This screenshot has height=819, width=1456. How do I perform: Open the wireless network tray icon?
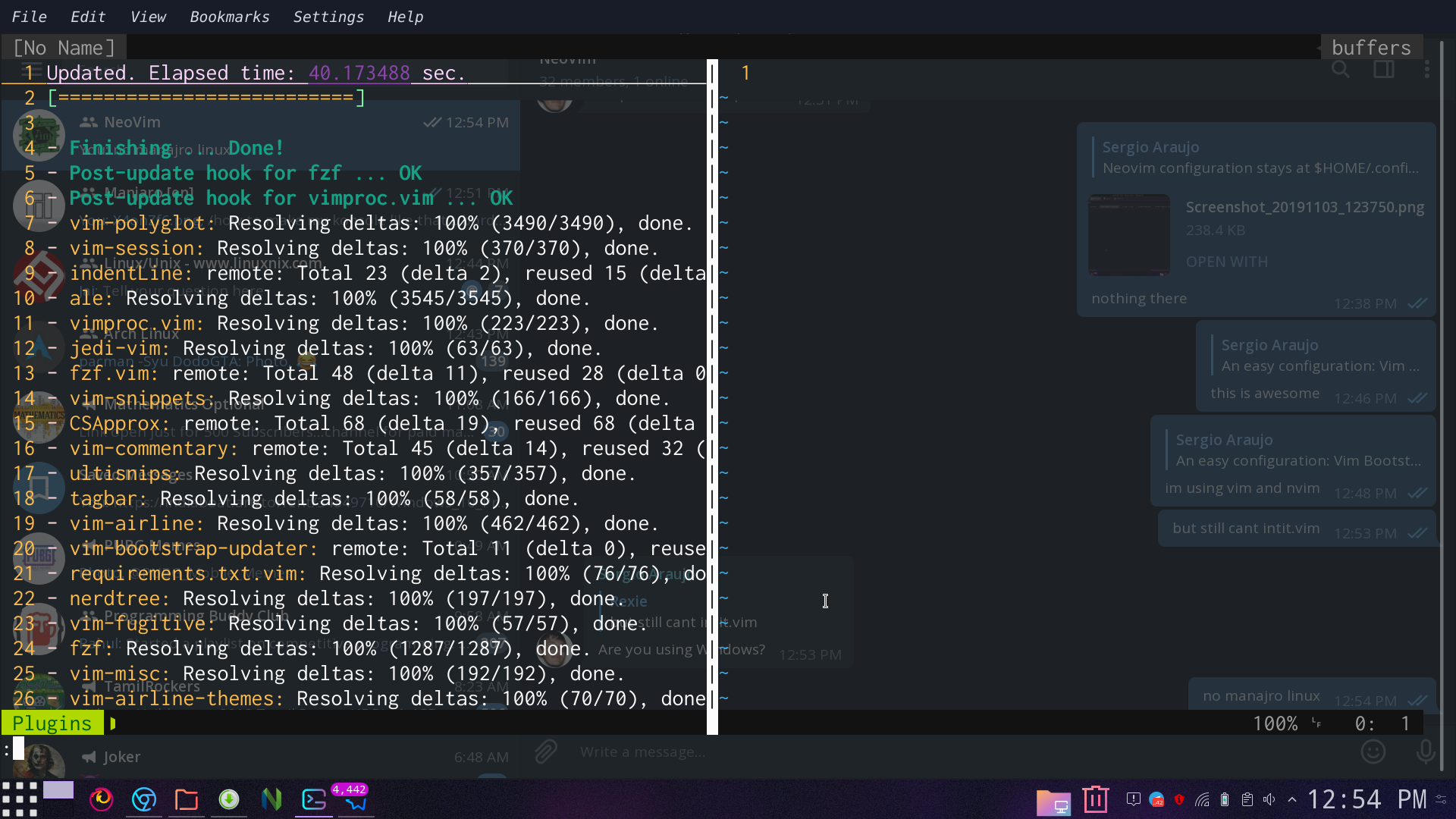tap(1202, 799)
